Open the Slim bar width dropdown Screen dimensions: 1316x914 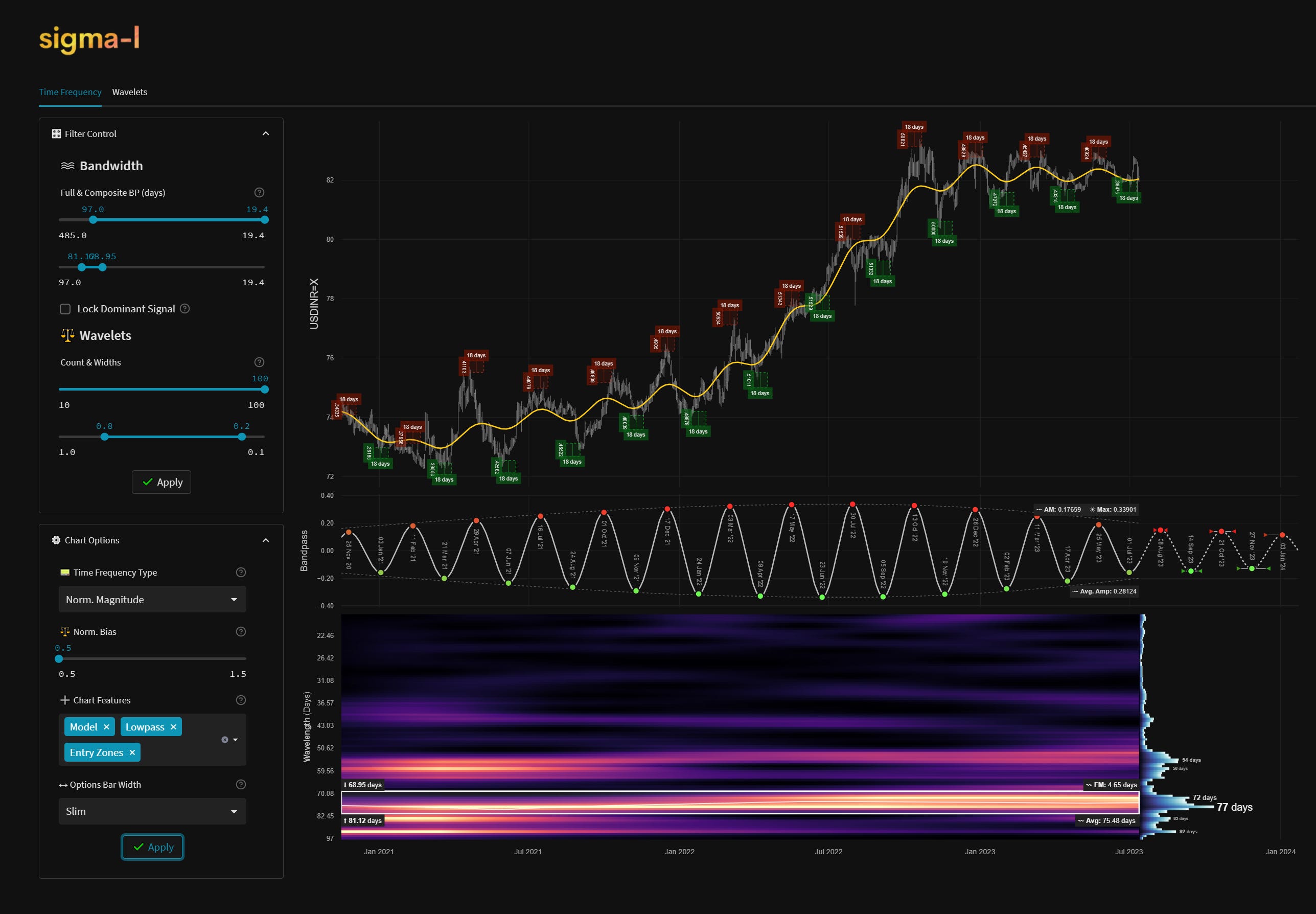coord(152,811)
